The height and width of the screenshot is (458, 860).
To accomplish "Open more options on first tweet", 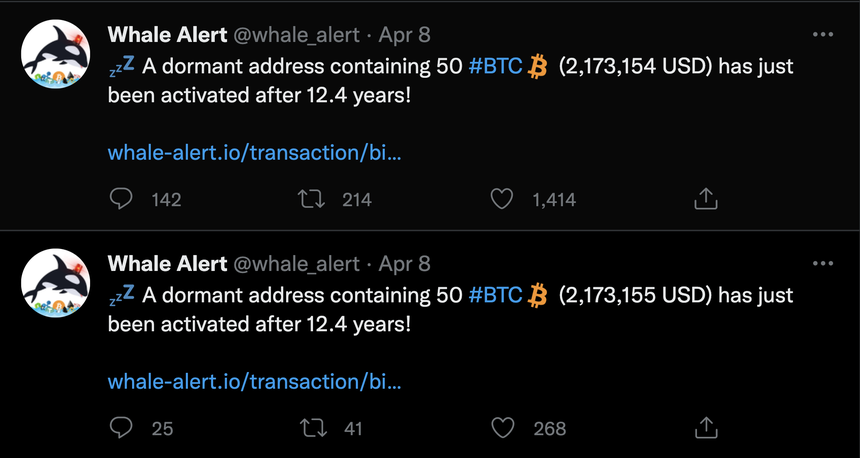I will pos(823,35).
